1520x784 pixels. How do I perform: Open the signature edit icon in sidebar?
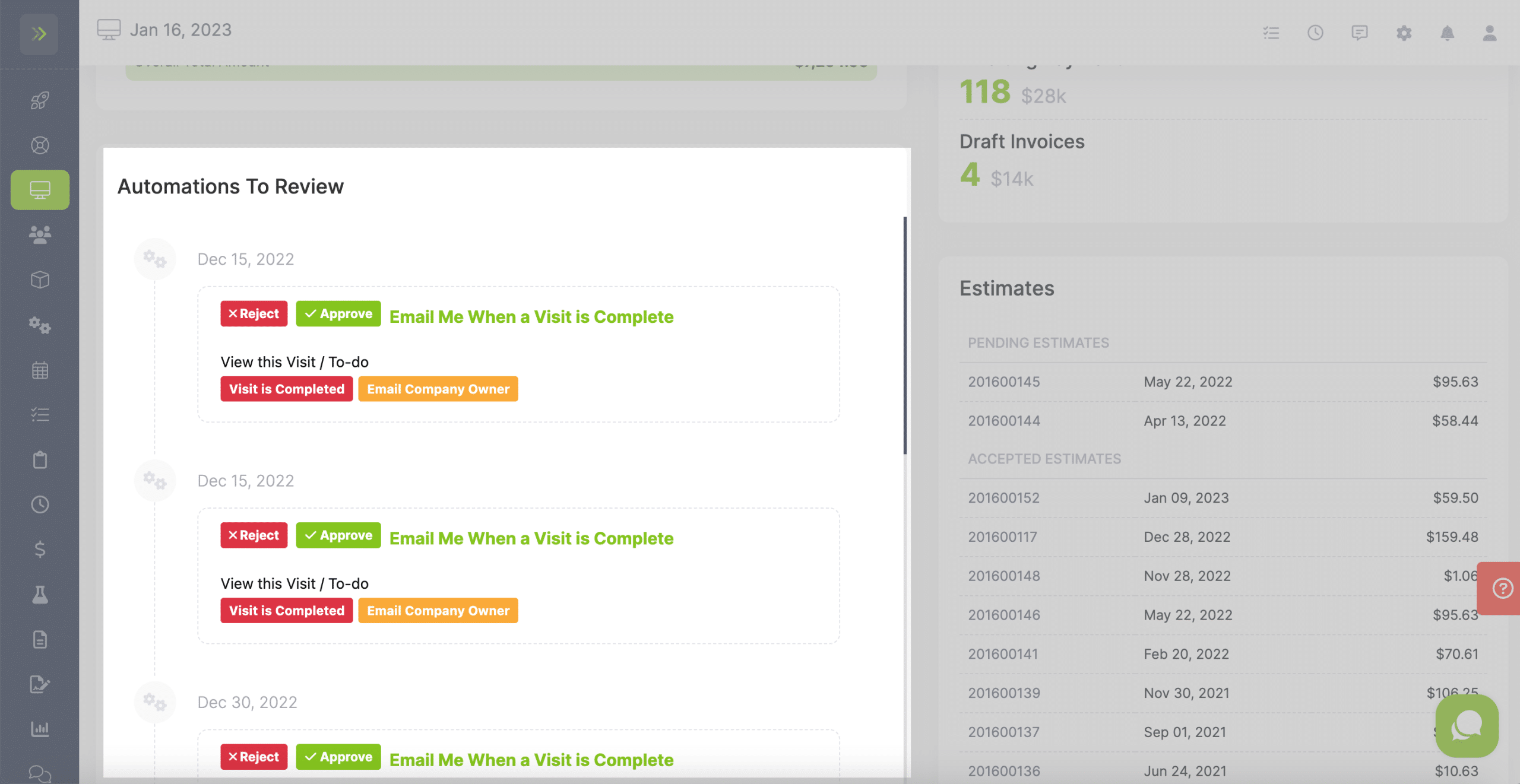coord(40,684)
